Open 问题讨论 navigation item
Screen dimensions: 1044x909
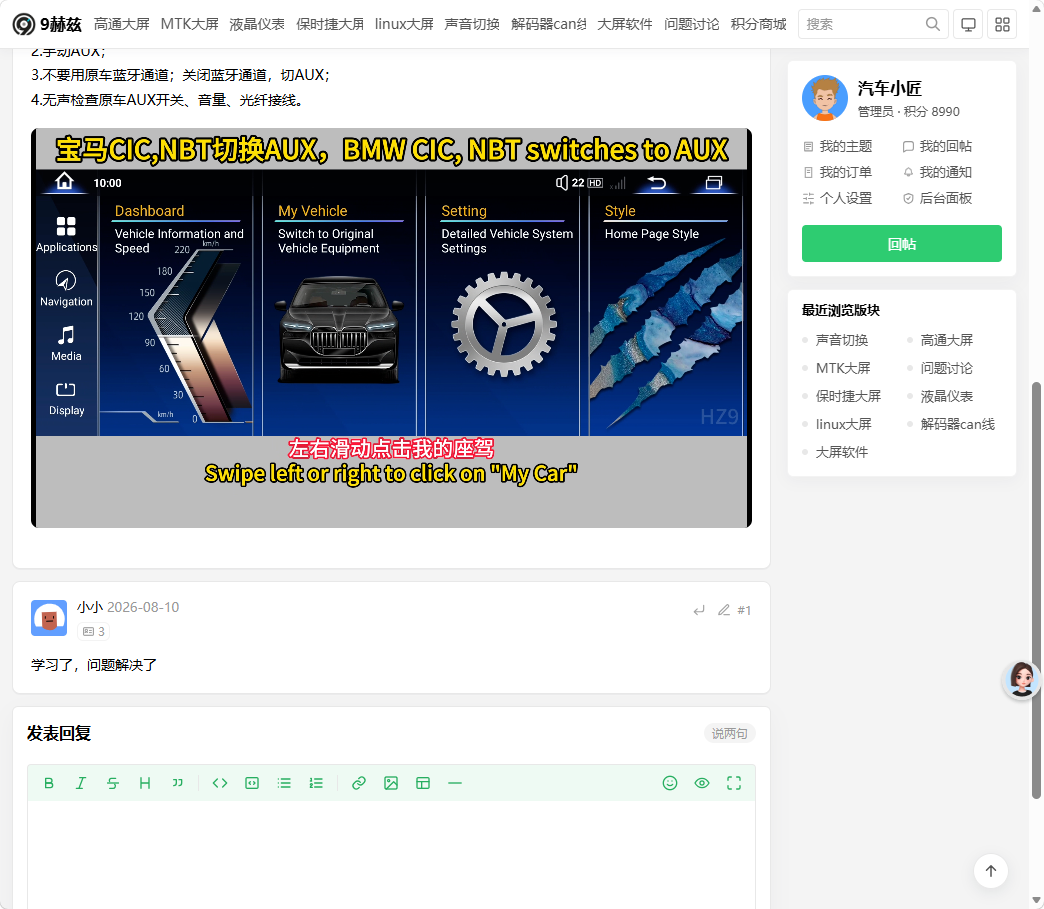[x=692, y=24]
